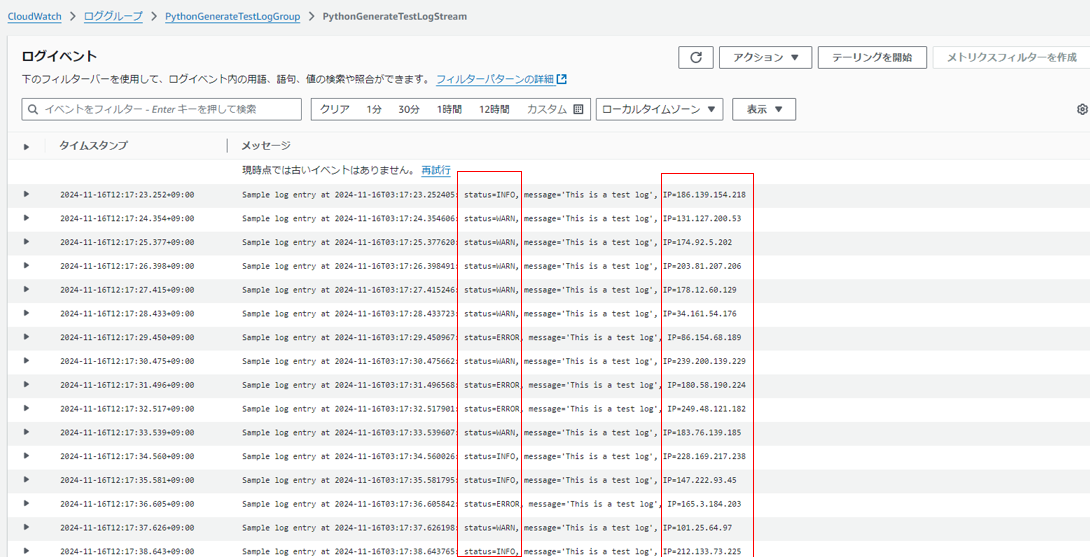Image resolution: width=1090 pixels, height=557 pixels.
Task: Open external link icon beside フィルターパターンの詳細
Action: point(562,79)
